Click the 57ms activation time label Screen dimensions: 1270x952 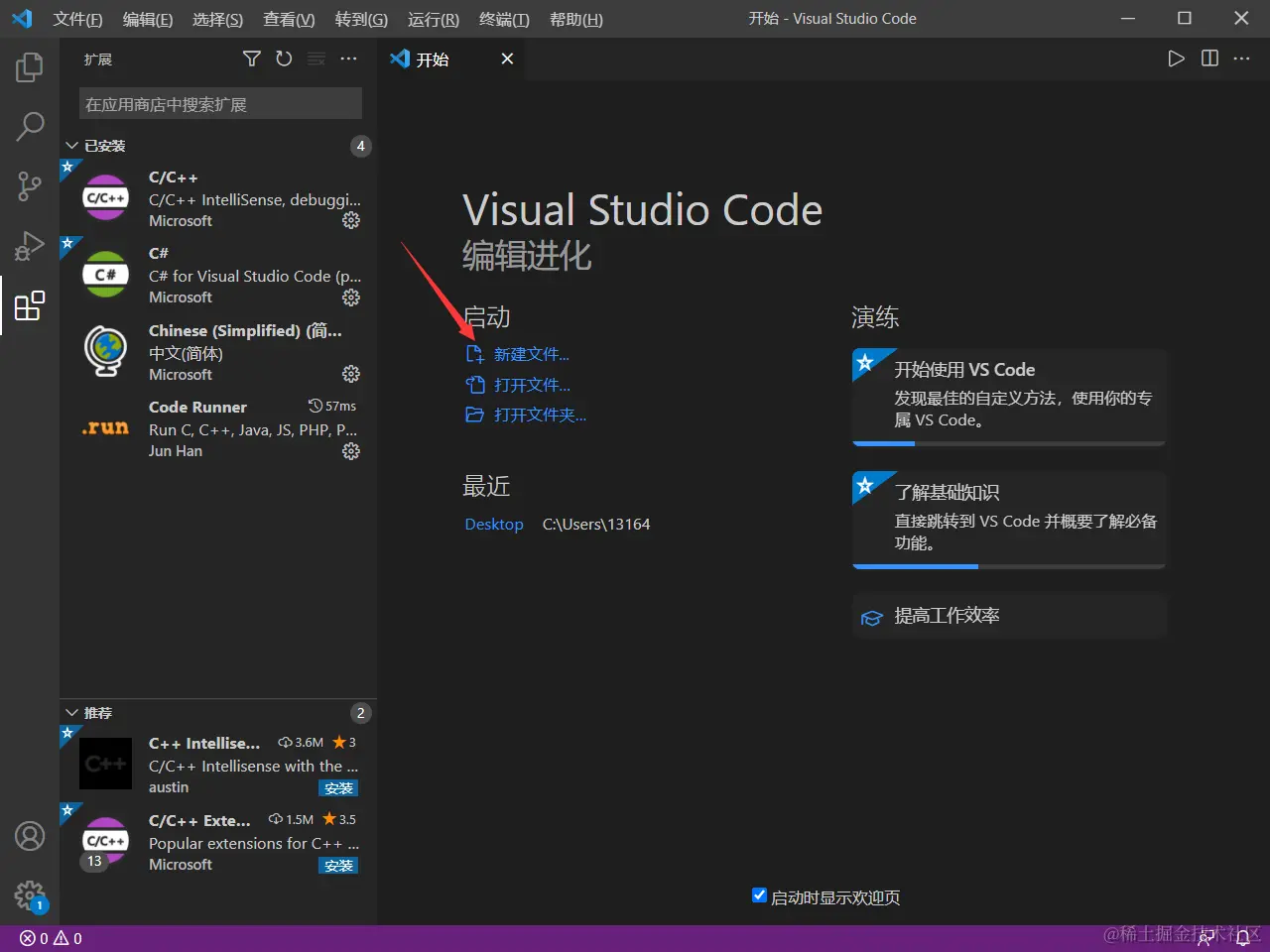click(x=332, y=407)
